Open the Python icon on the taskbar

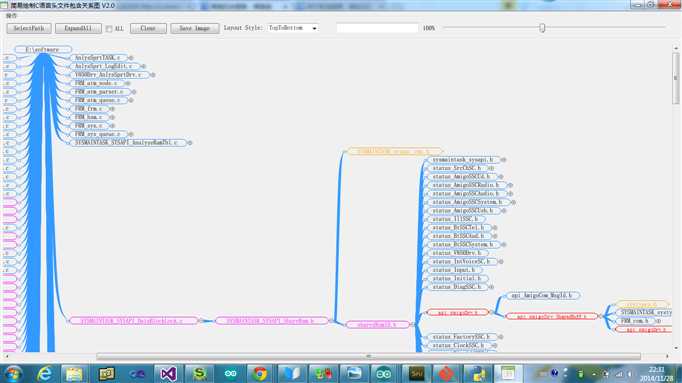(477, 374)
